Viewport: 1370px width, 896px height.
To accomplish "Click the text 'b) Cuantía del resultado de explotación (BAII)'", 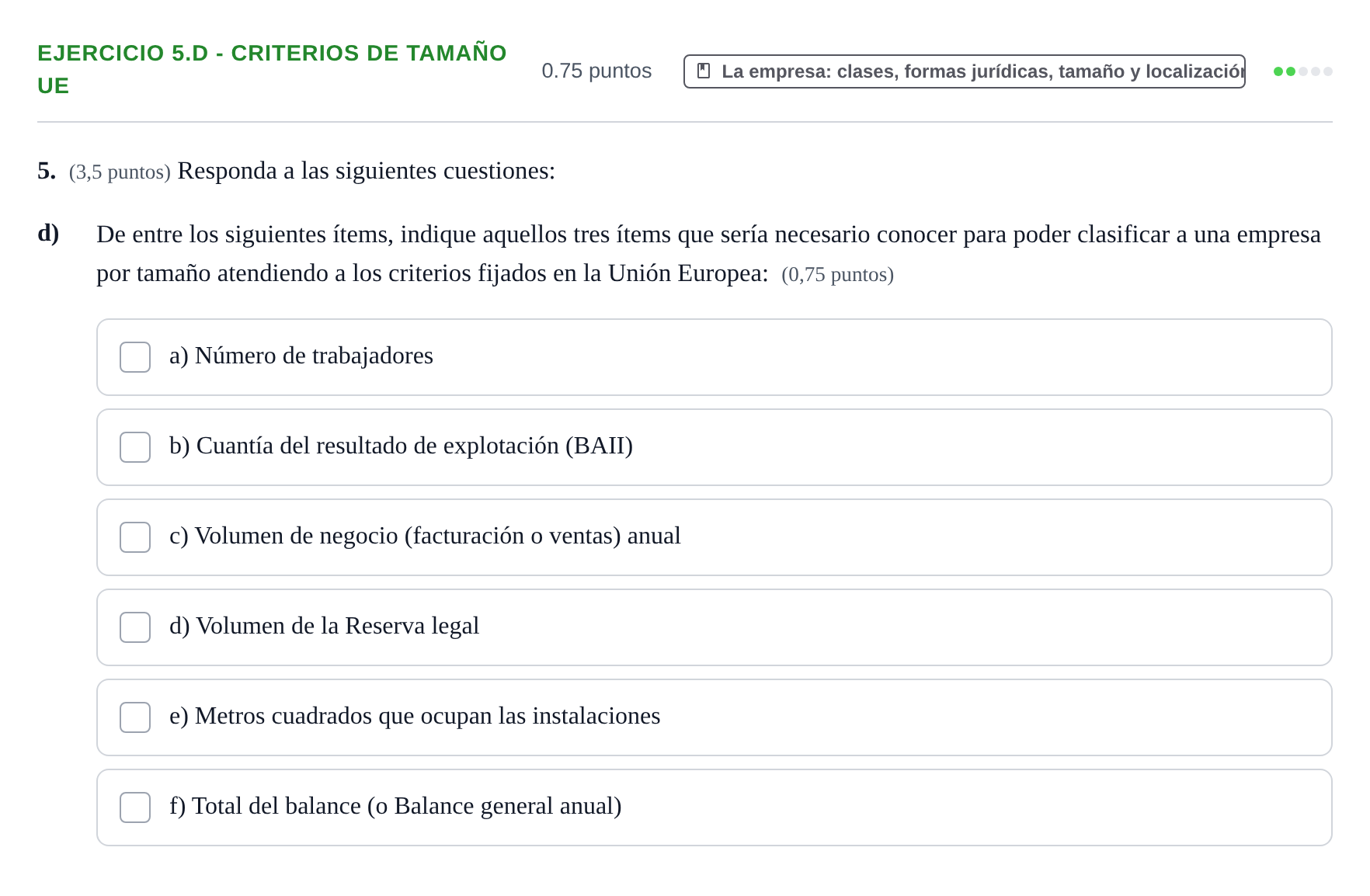I will [x=401, y=446].
